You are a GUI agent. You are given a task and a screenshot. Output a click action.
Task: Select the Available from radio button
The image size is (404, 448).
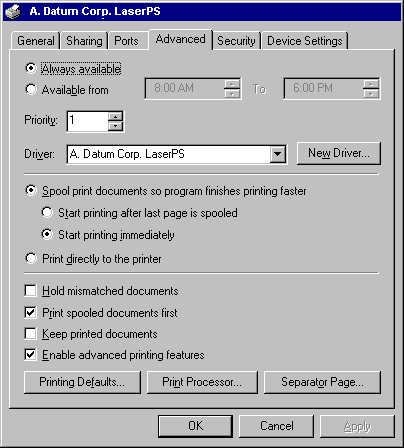click(31, 89)
